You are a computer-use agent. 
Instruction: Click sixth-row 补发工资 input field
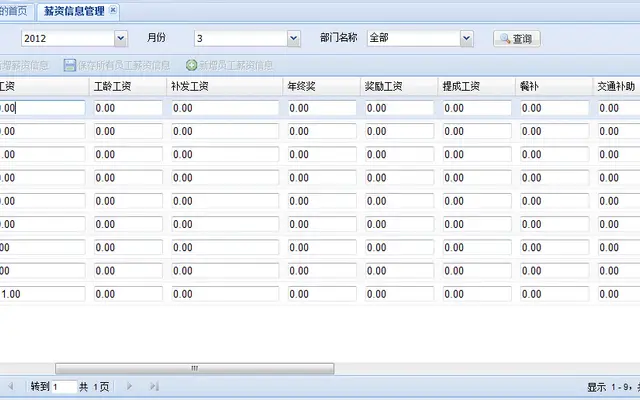(225, 224)
